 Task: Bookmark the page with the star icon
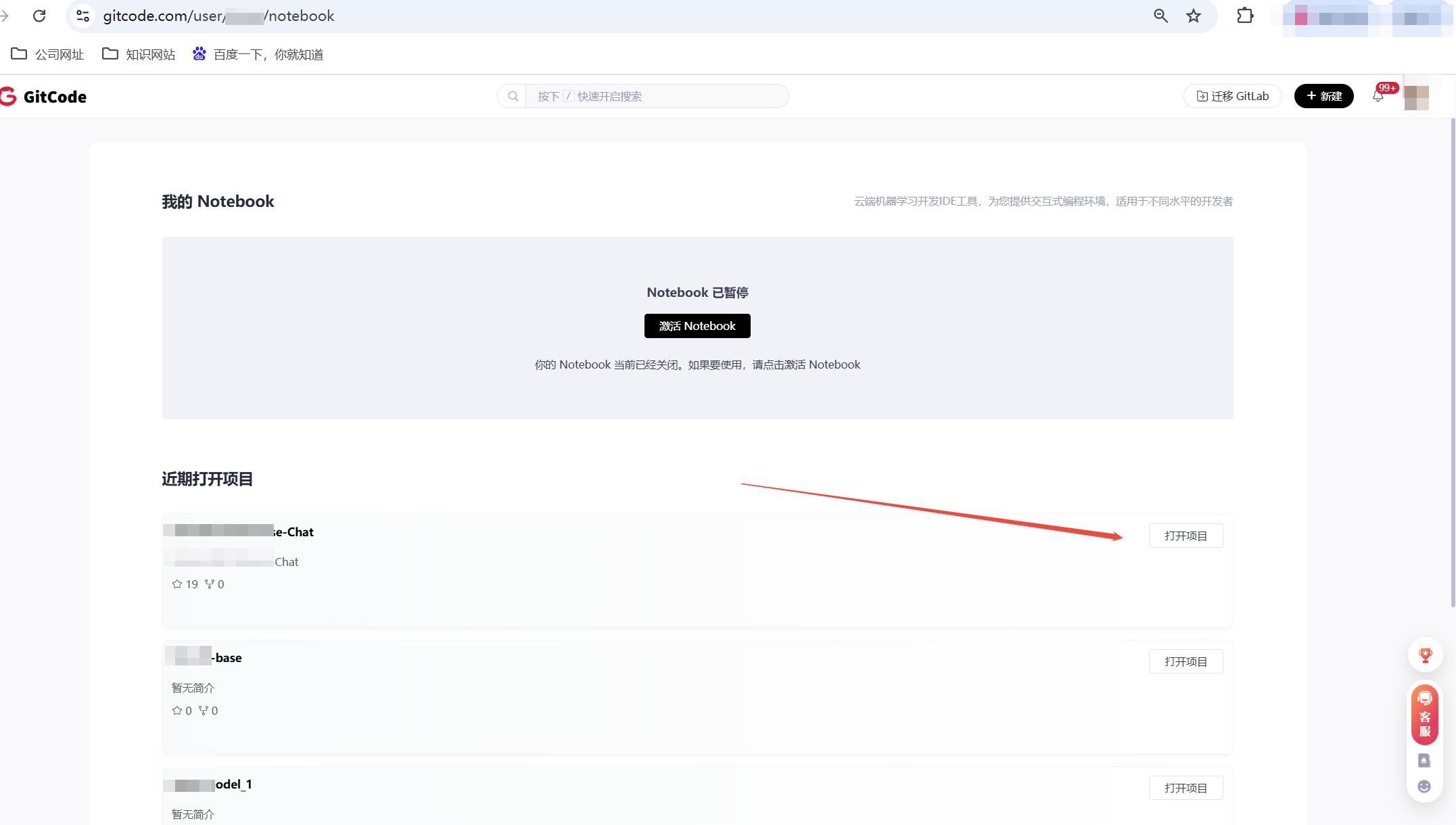tap(1194, 16)
